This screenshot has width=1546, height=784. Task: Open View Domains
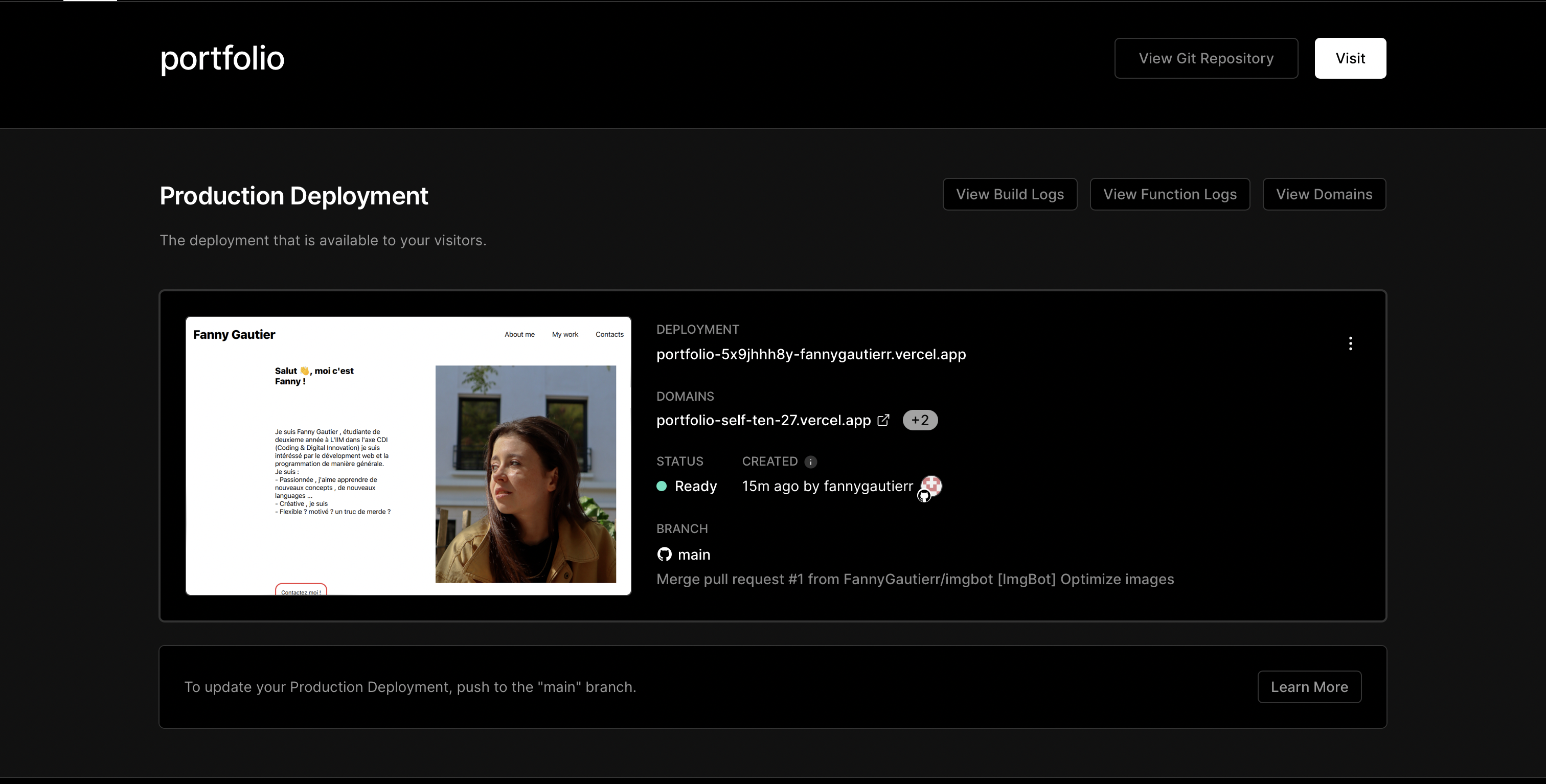coord(1324,194)
